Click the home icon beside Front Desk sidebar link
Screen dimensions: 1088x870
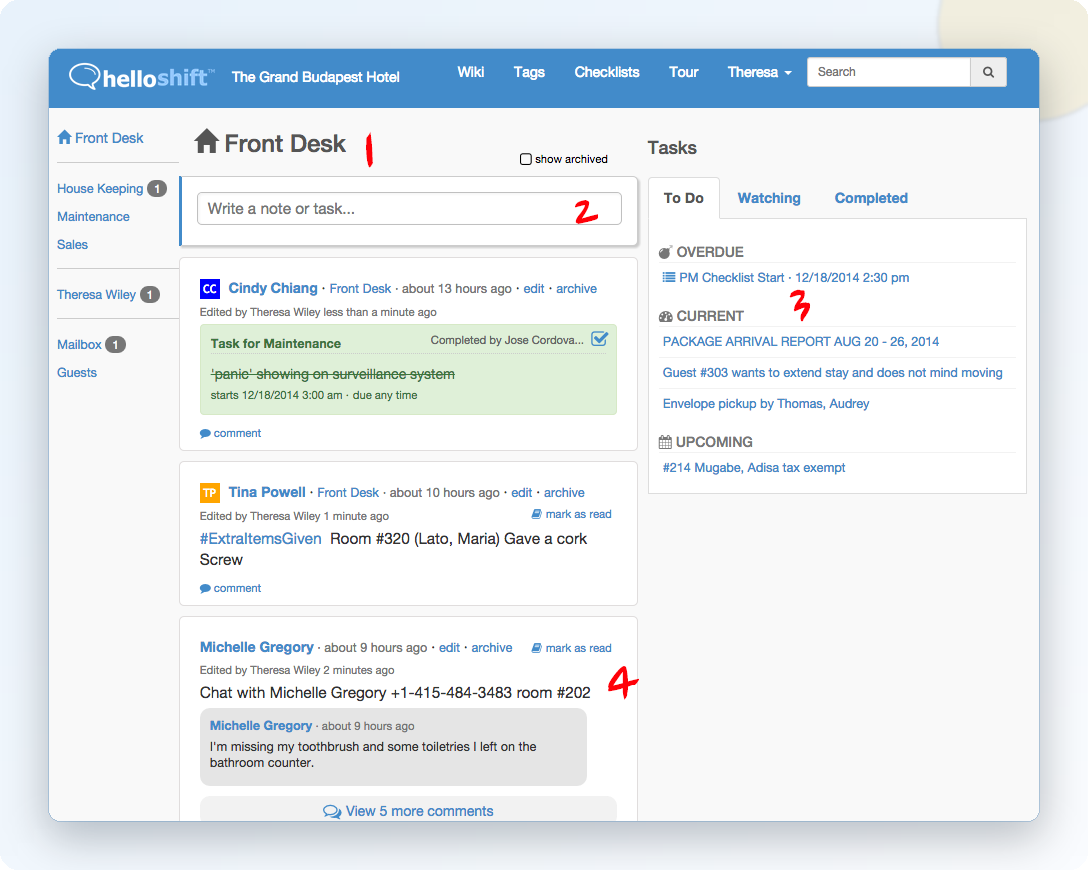pos(65,137)
